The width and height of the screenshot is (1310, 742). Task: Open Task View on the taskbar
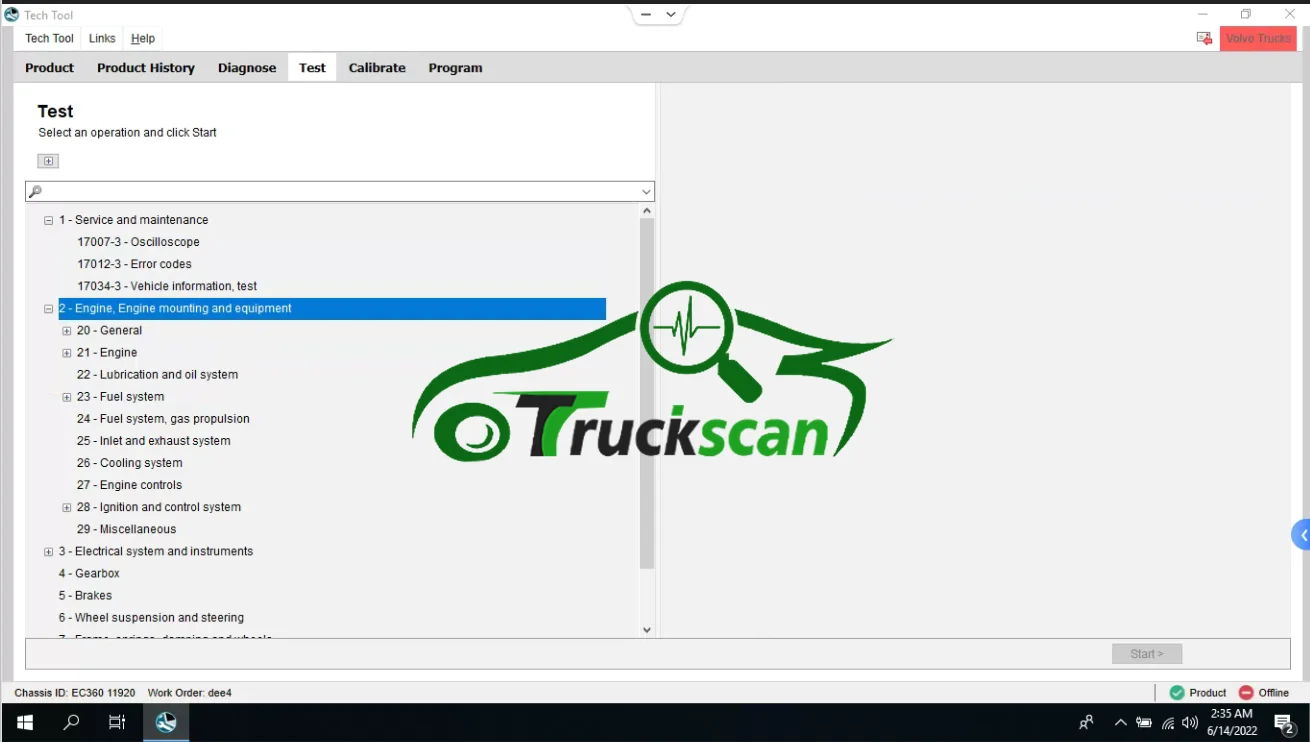[117, 722]
